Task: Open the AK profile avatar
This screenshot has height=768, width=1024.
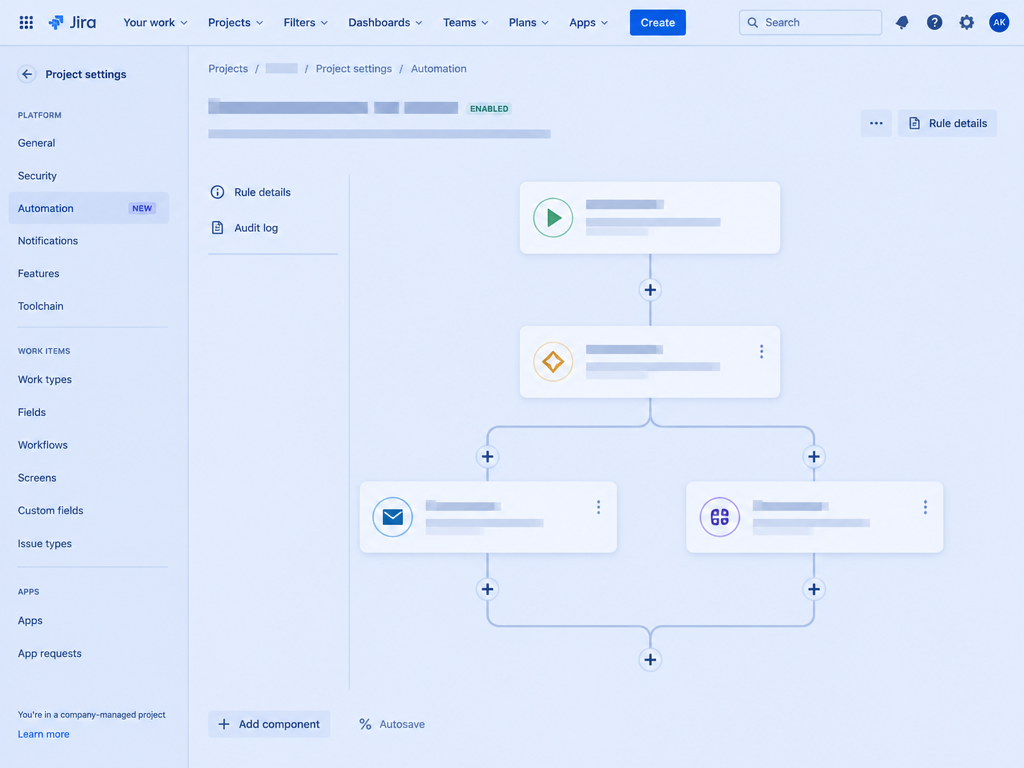Action: (x=999, y=23)
